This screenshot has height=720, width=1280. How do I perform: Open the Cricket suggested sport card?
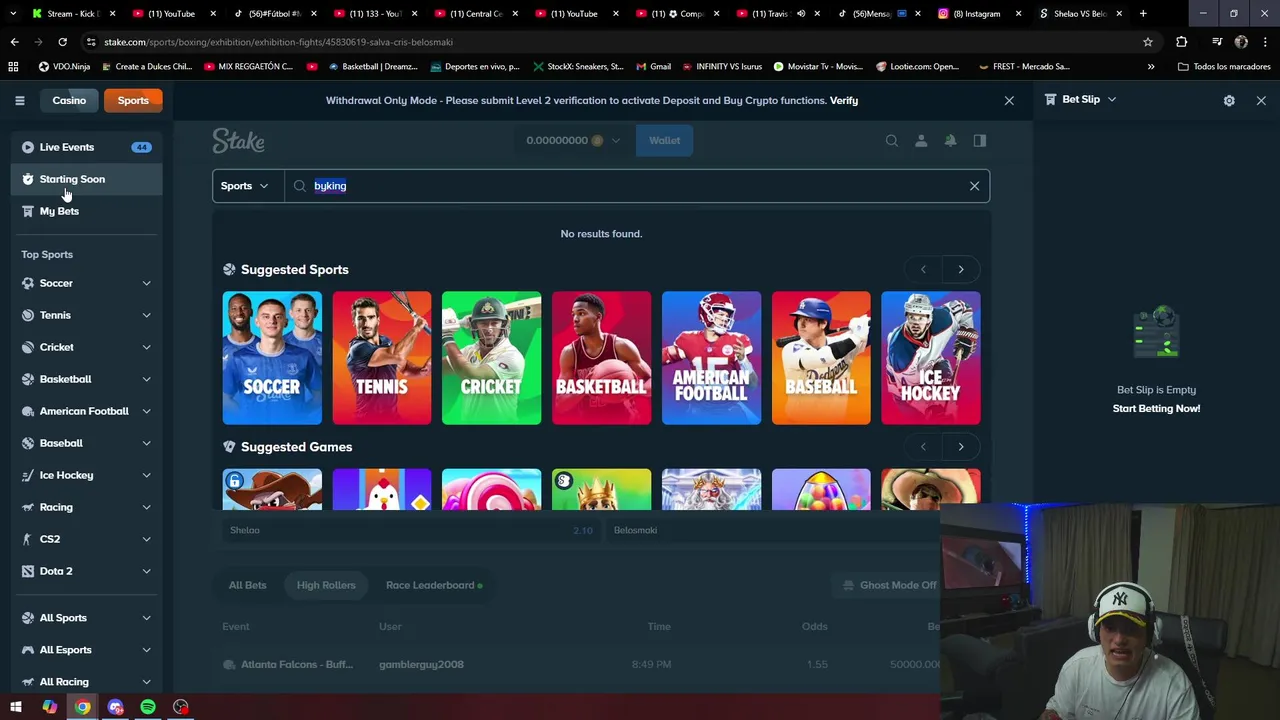(492, 358)
